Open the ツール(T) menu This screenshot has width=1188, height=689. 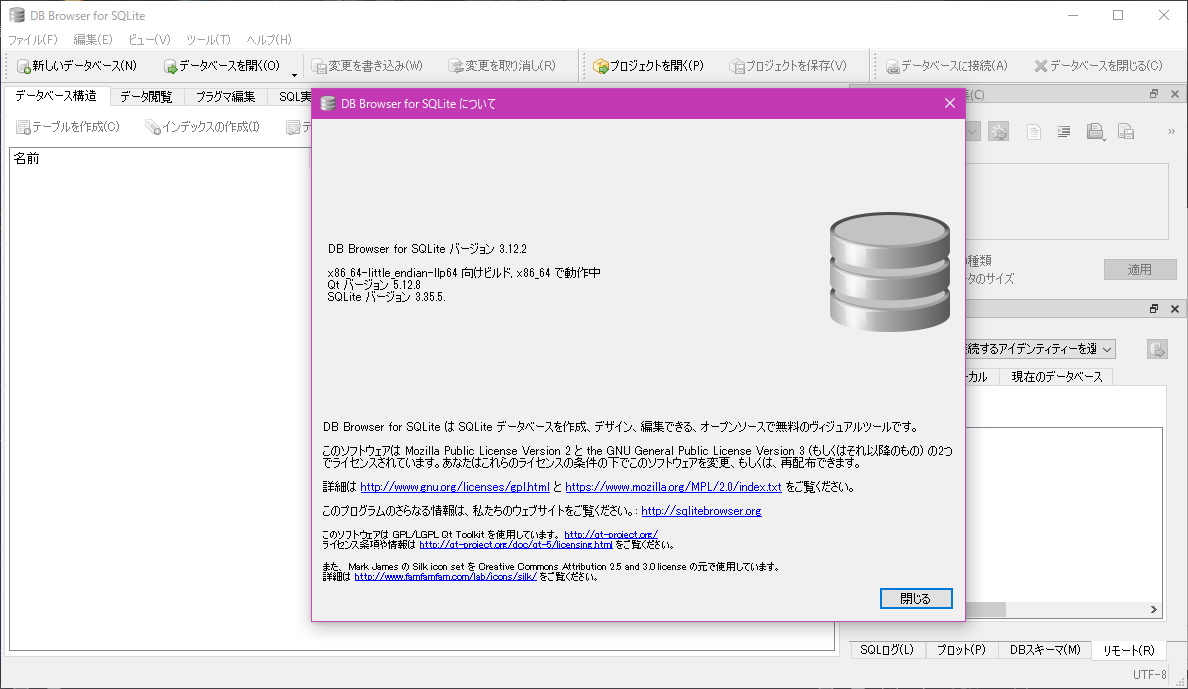coord(208,39)
